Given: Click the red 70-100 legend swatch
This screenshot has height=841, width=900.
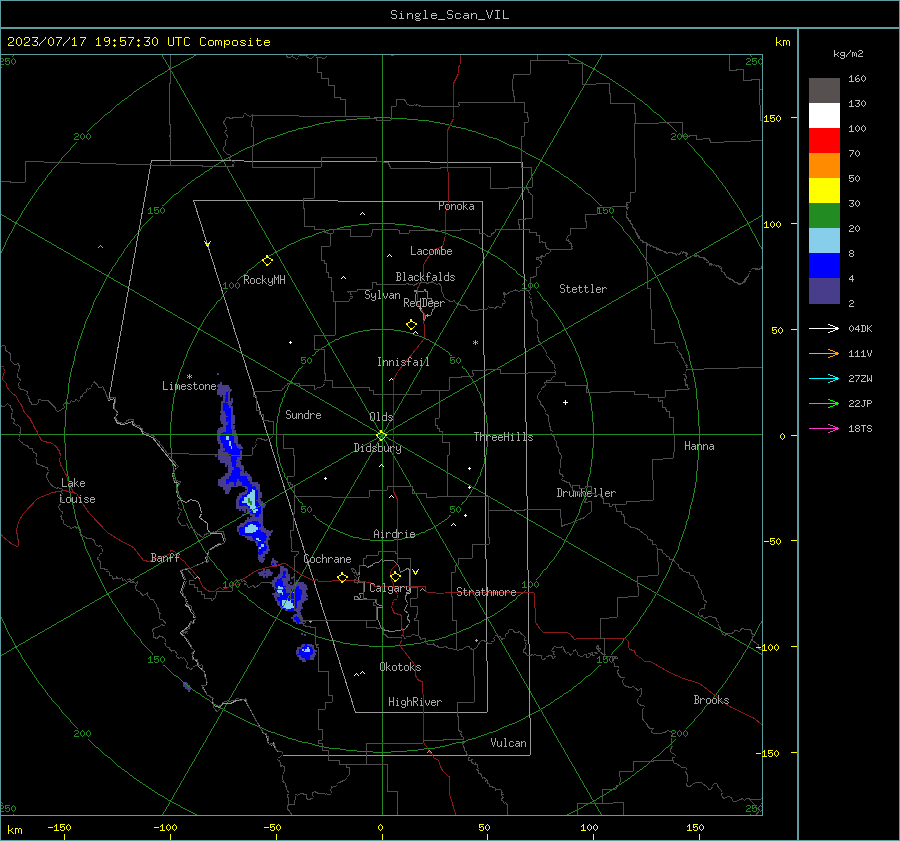Looking at the screenshot, I should [x=824, y=141].
